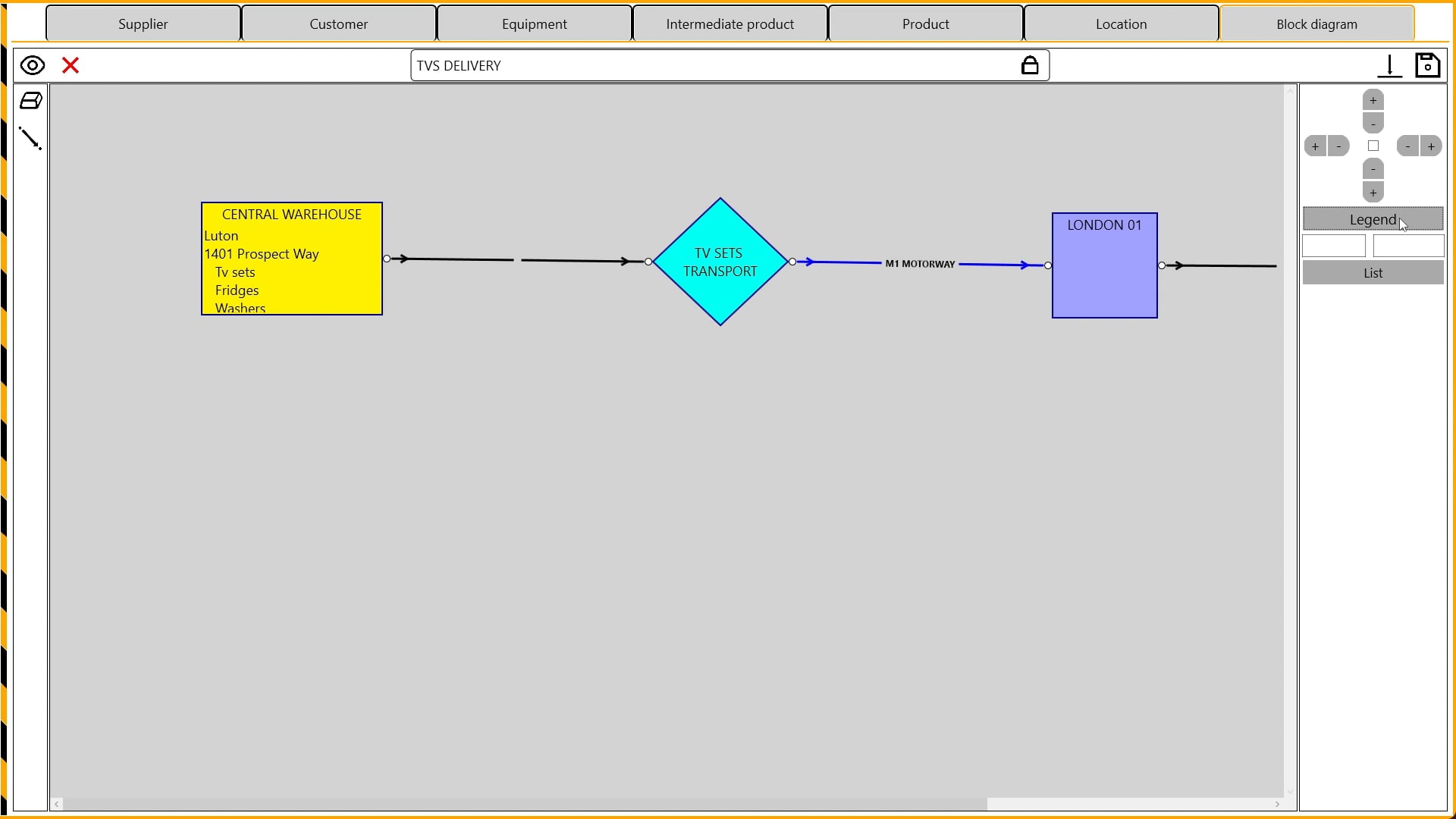
Task: Click the minus button below top plus
Action: click(1373, 124)
